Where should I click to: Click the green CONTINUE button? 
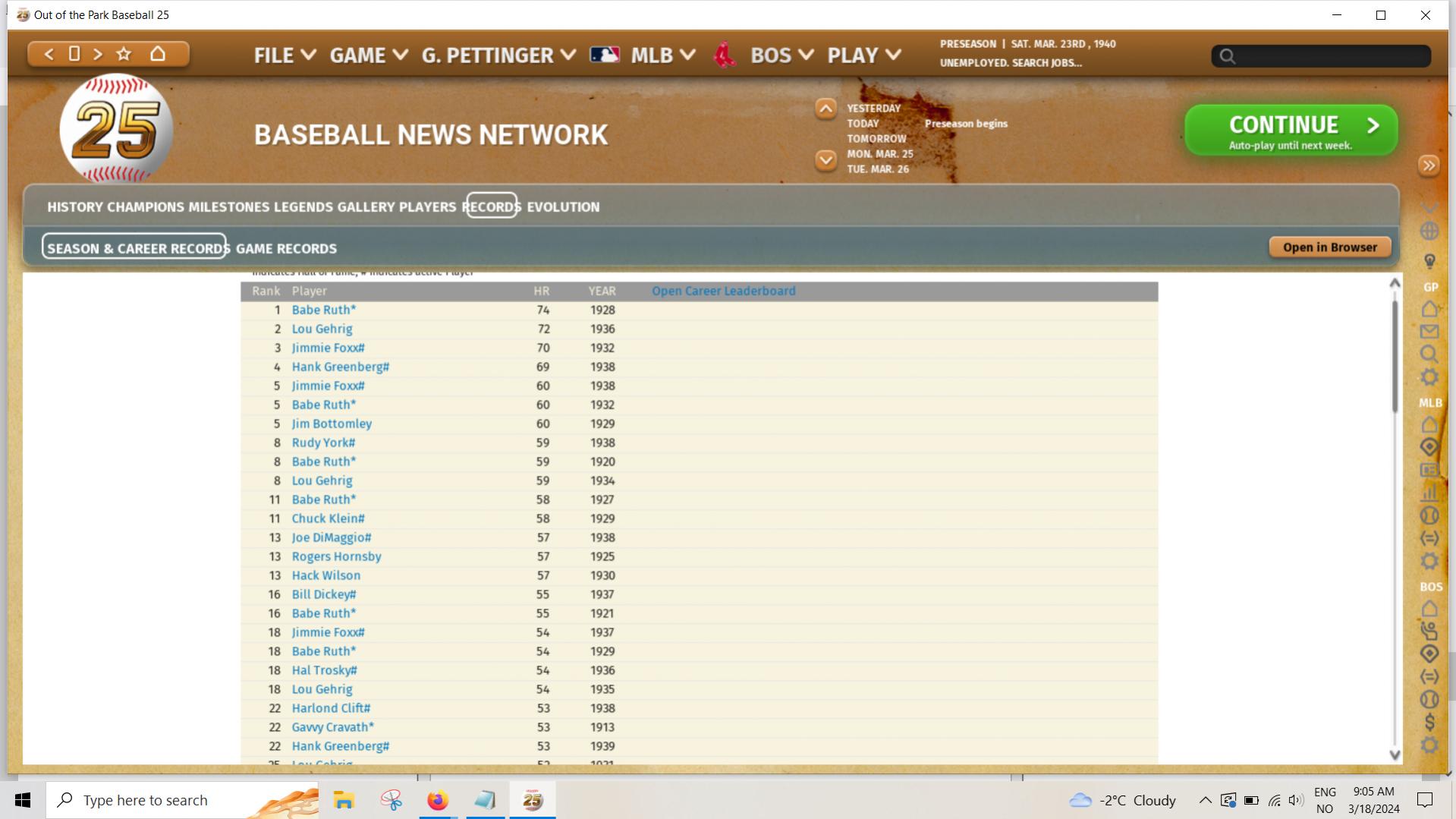coord(1291,131)
